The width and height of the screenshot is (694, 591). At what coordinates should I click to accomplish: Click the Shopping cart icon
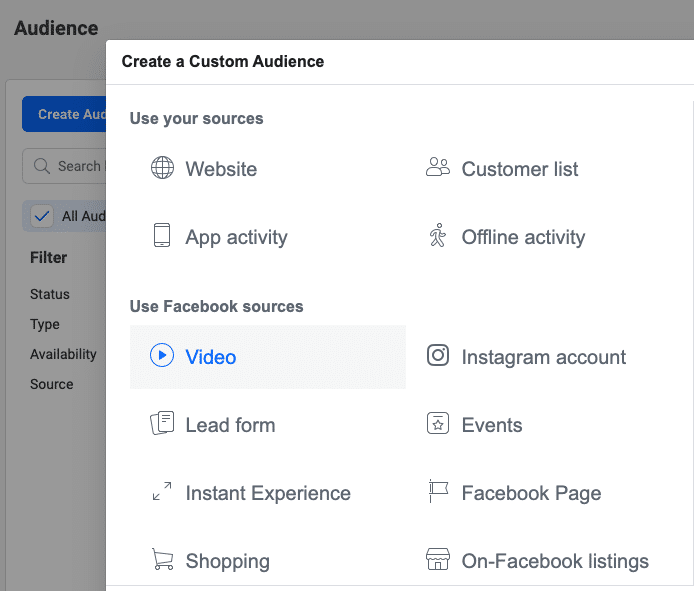pyautogui.click(x=162, y=559)
